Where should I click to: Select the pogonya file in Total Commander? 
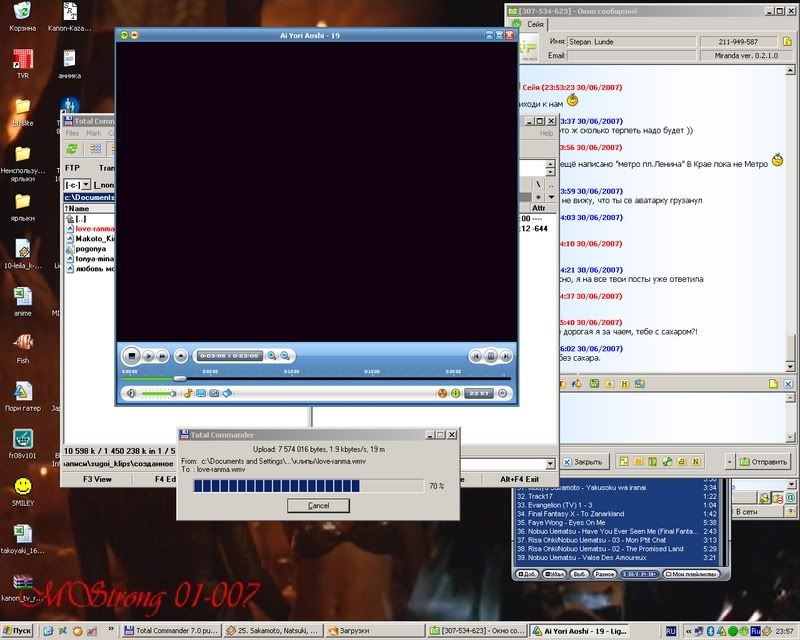90,249
